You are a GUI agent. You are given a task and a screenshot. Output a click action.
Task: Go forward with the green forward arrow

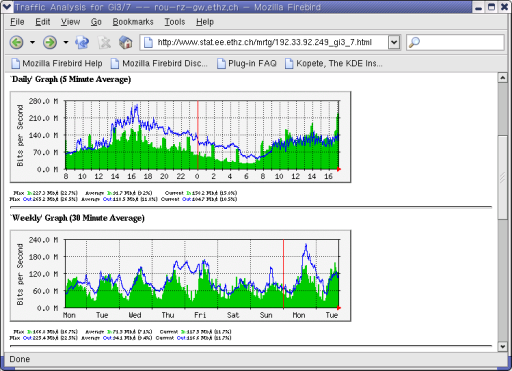click(x=50, y=42)
